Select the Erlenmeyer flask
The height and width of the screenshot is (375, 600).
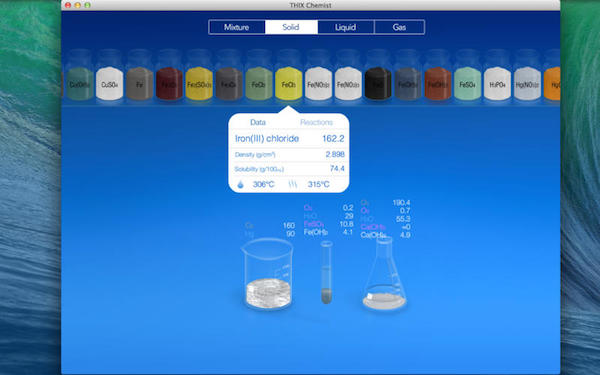click(385, 273)
